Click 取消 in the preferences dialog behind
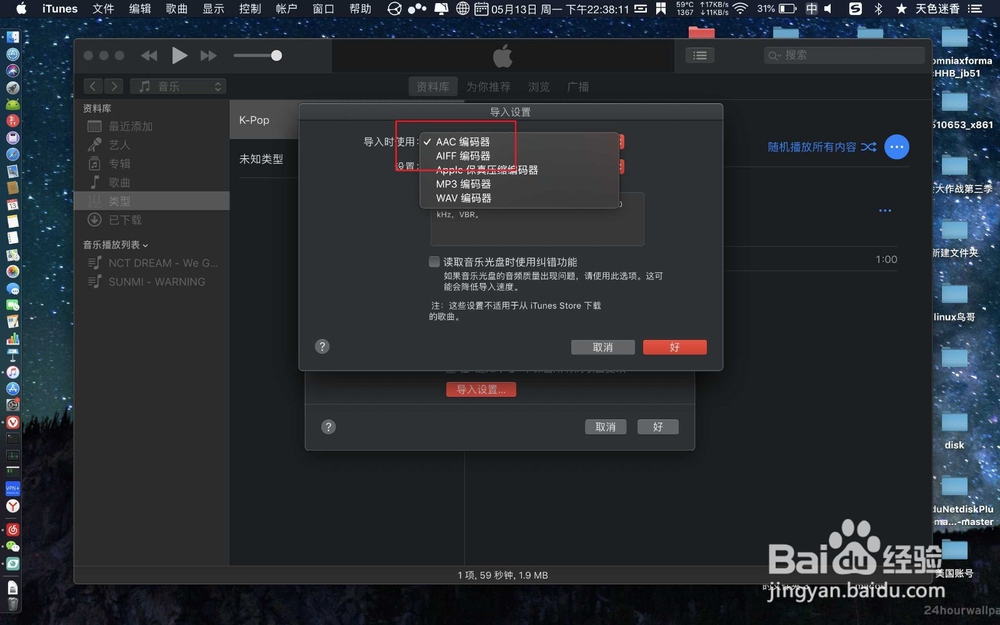The image size is (1000, 625). pos(605,427)
